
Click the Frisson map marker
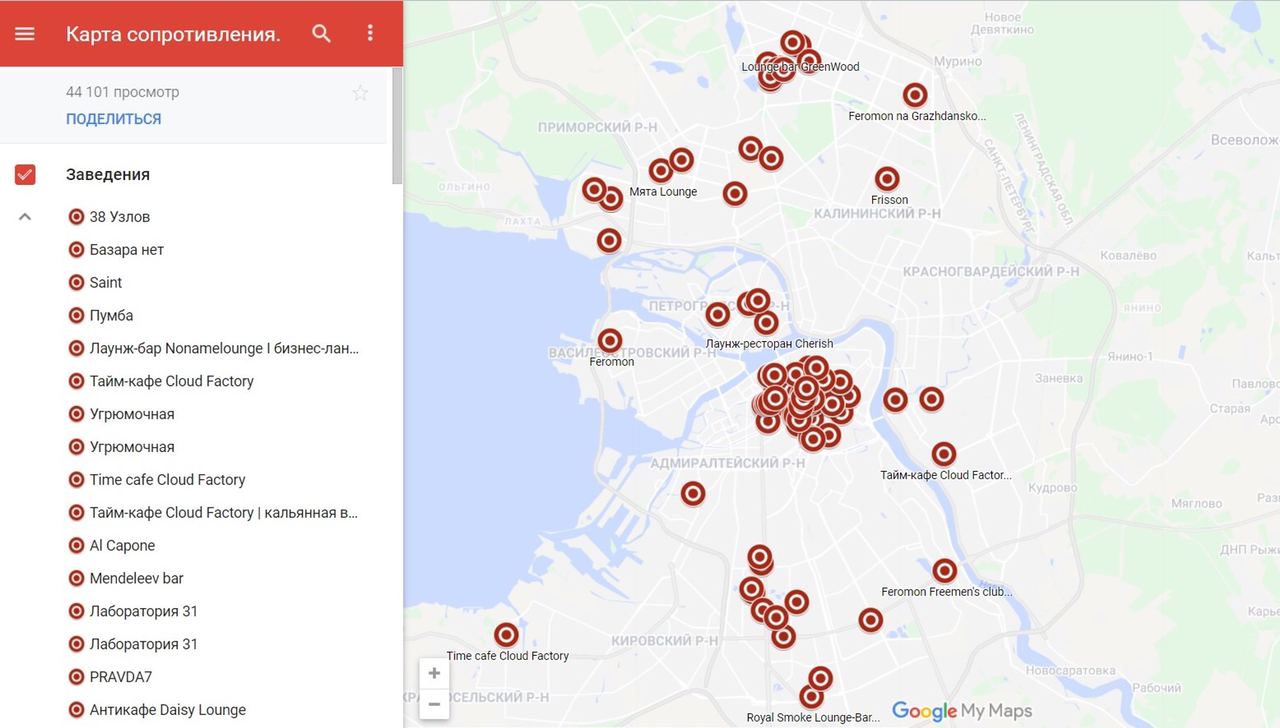pos(887,179)
